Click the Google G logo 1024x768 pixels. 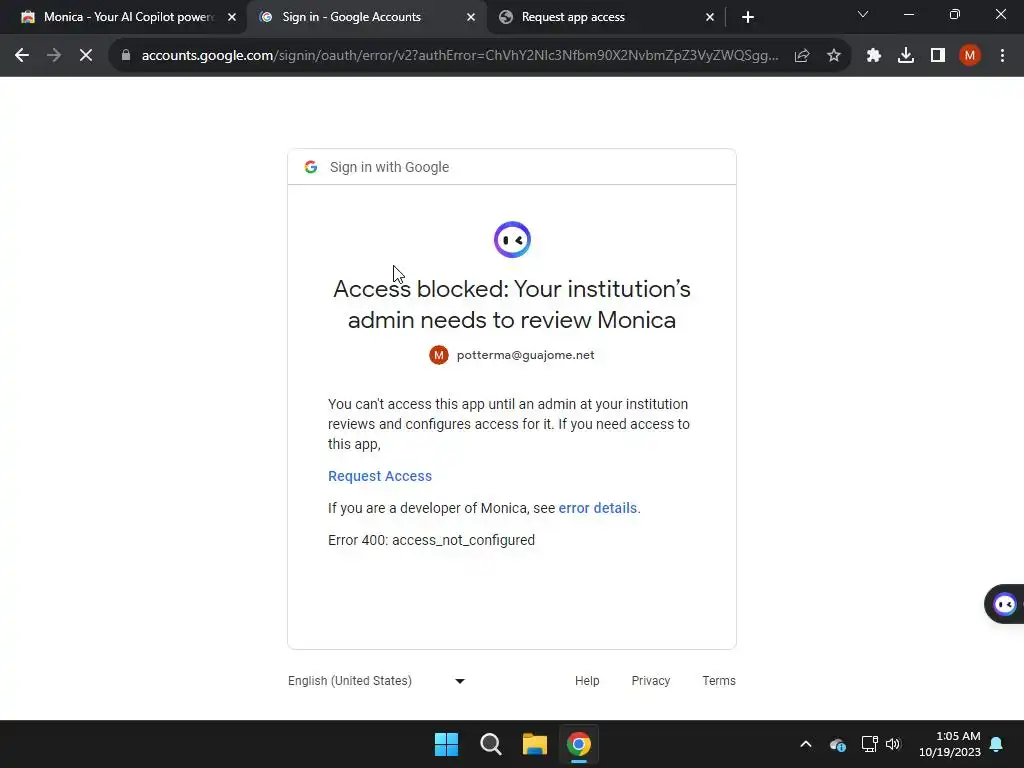click(311, 167)
